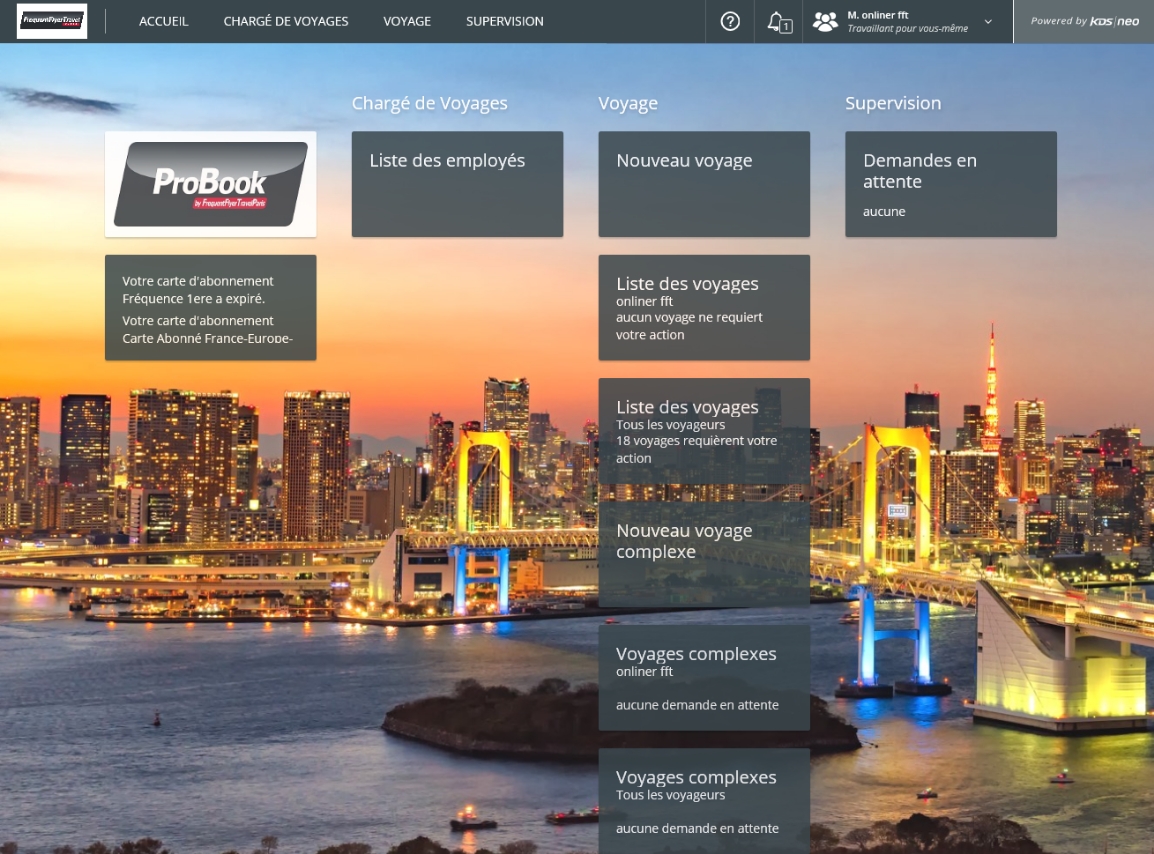Open the Liste des employés tile
Viewport: 1154px width, 854px height.
457,184
